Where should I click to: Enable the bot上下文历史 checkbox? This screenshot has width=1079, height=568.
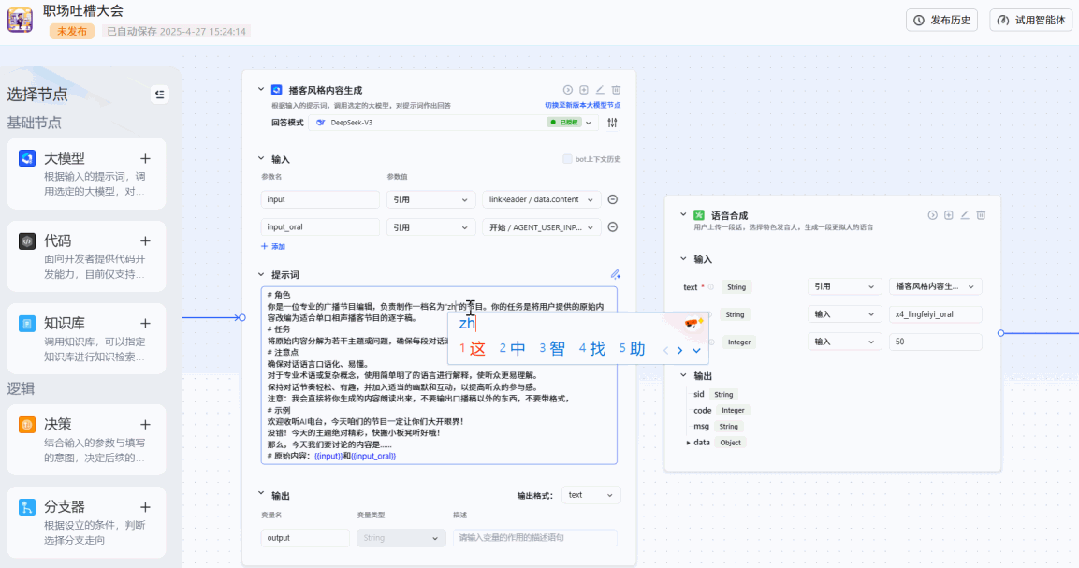pyautogui.click(x=567, y=159)
